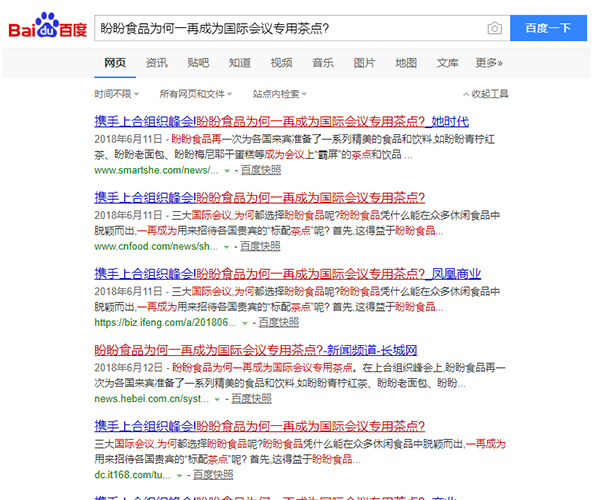600x500 pixels.
Task: Click green arrow next to dc.it168.com URL
Action: point(181,474)
